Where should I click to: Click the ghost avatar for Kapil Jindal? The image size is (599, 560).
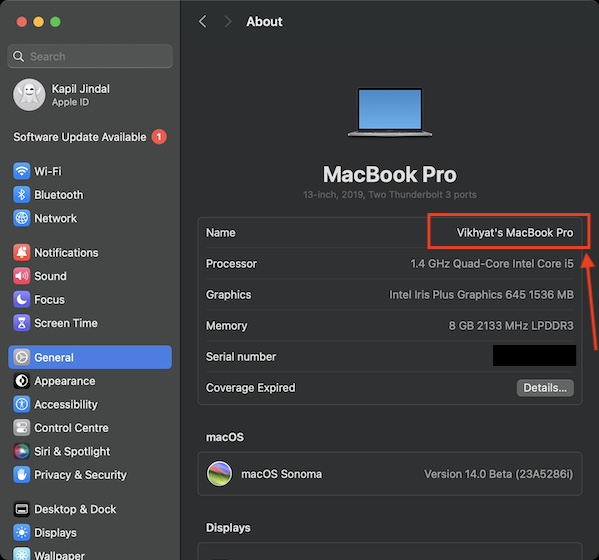click(x=29, y=95)
